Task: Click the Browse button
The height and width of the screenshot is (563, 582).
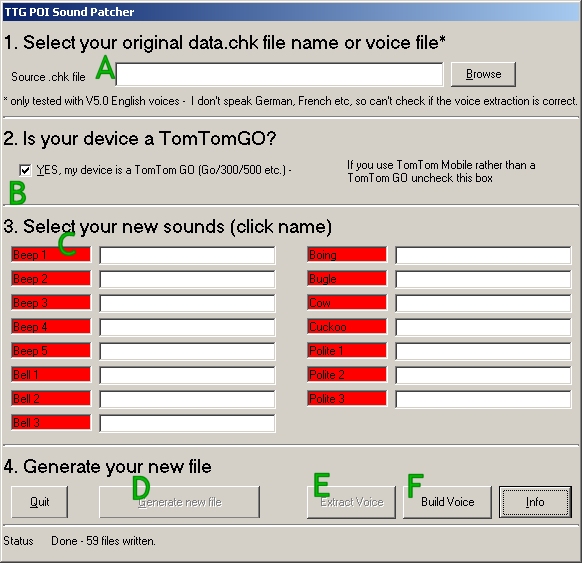Action: coord(483,74)
